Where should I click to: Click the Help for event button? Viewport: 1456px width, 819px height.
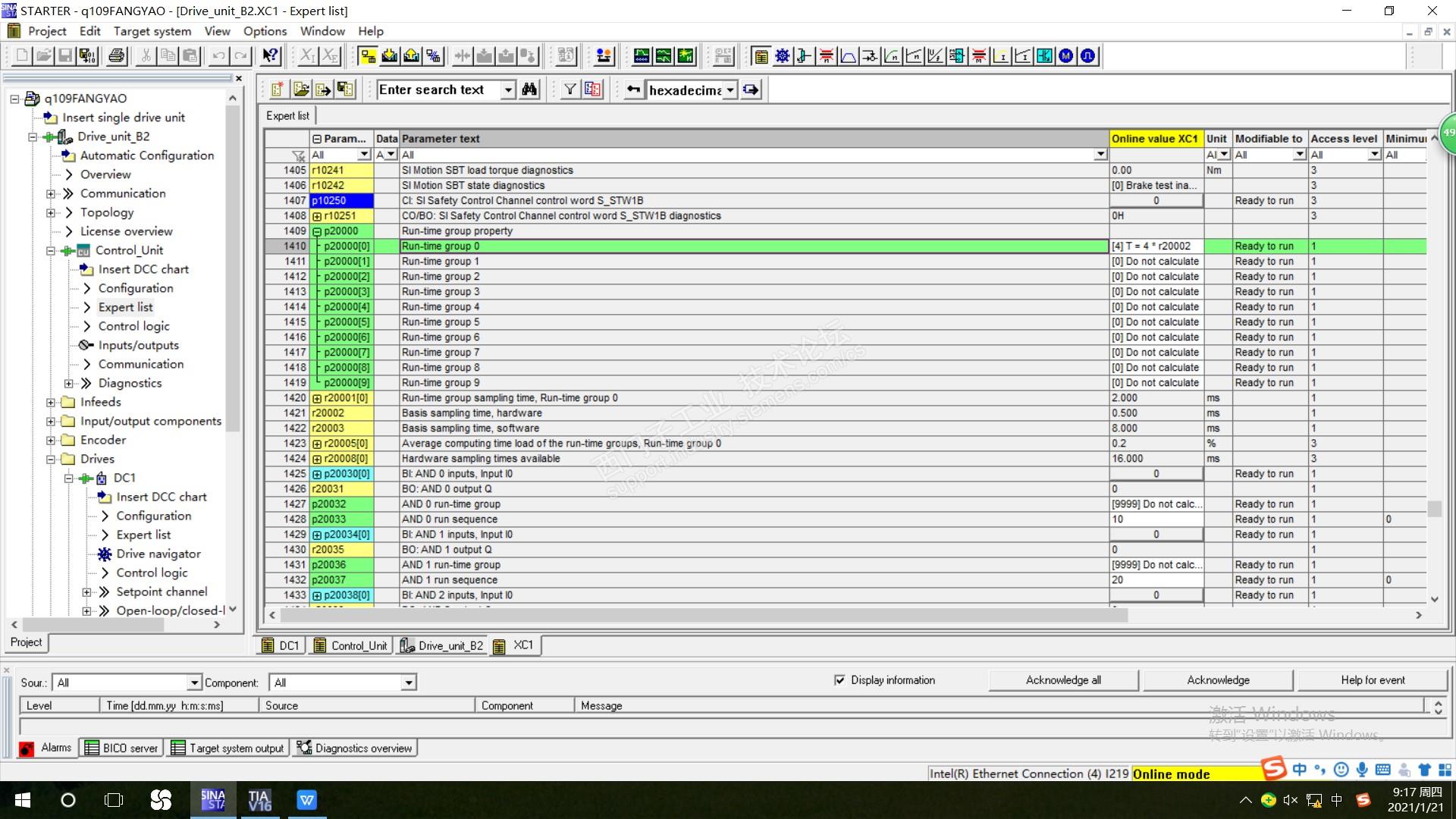(x=1373, y=680)
